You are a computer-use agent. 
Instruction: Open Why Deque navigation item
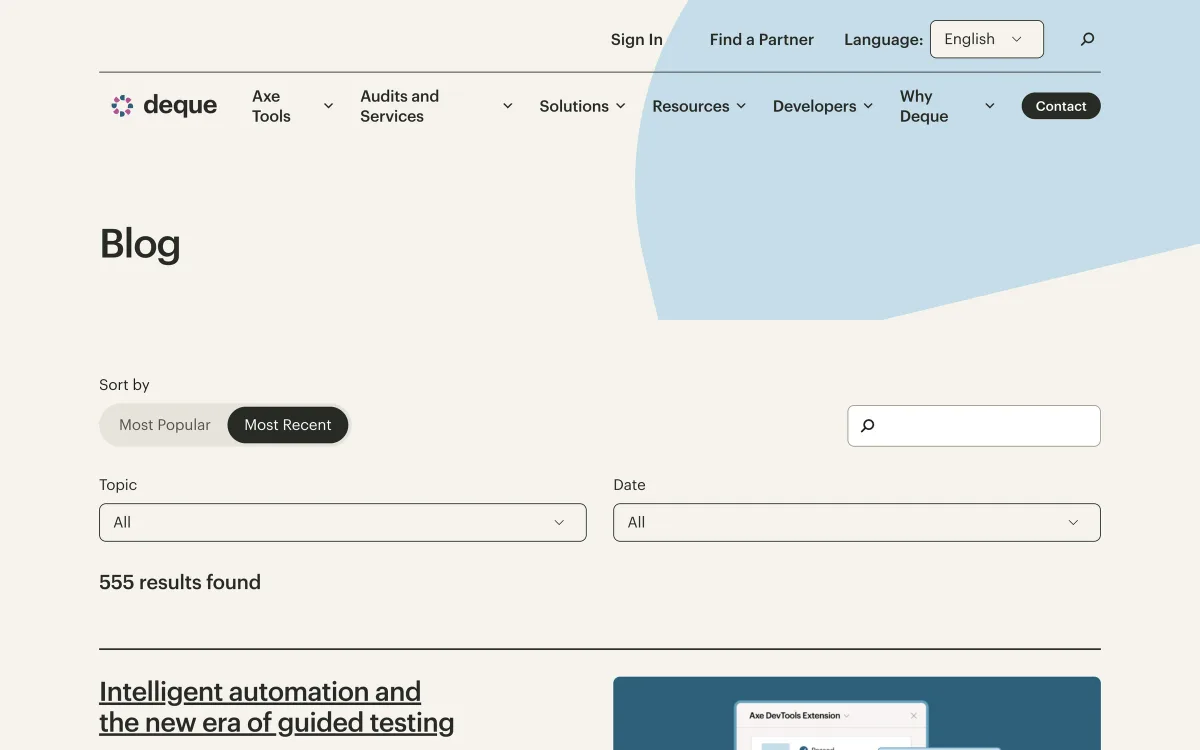pyautogui.click(x=924, y=106)
